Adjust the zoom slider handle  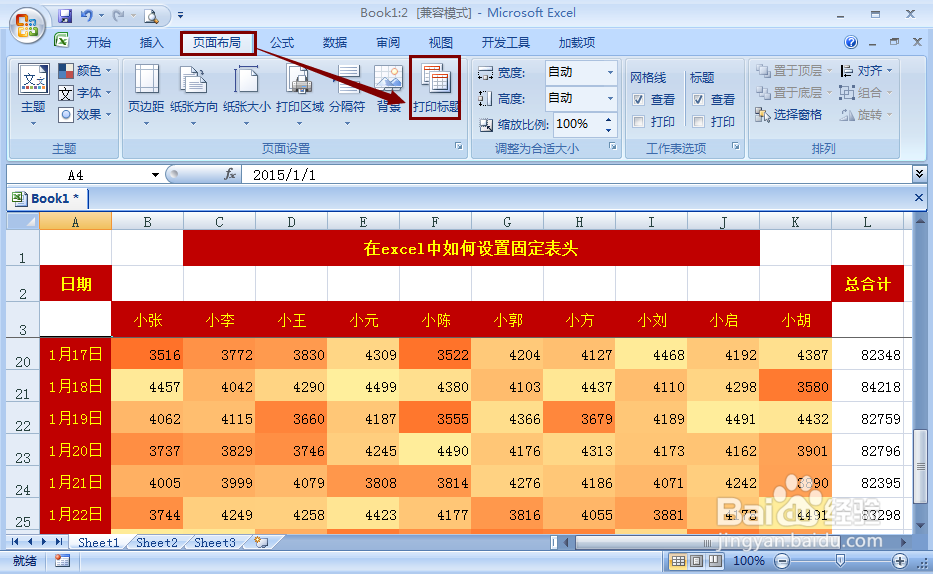click(x=840, y=560)
